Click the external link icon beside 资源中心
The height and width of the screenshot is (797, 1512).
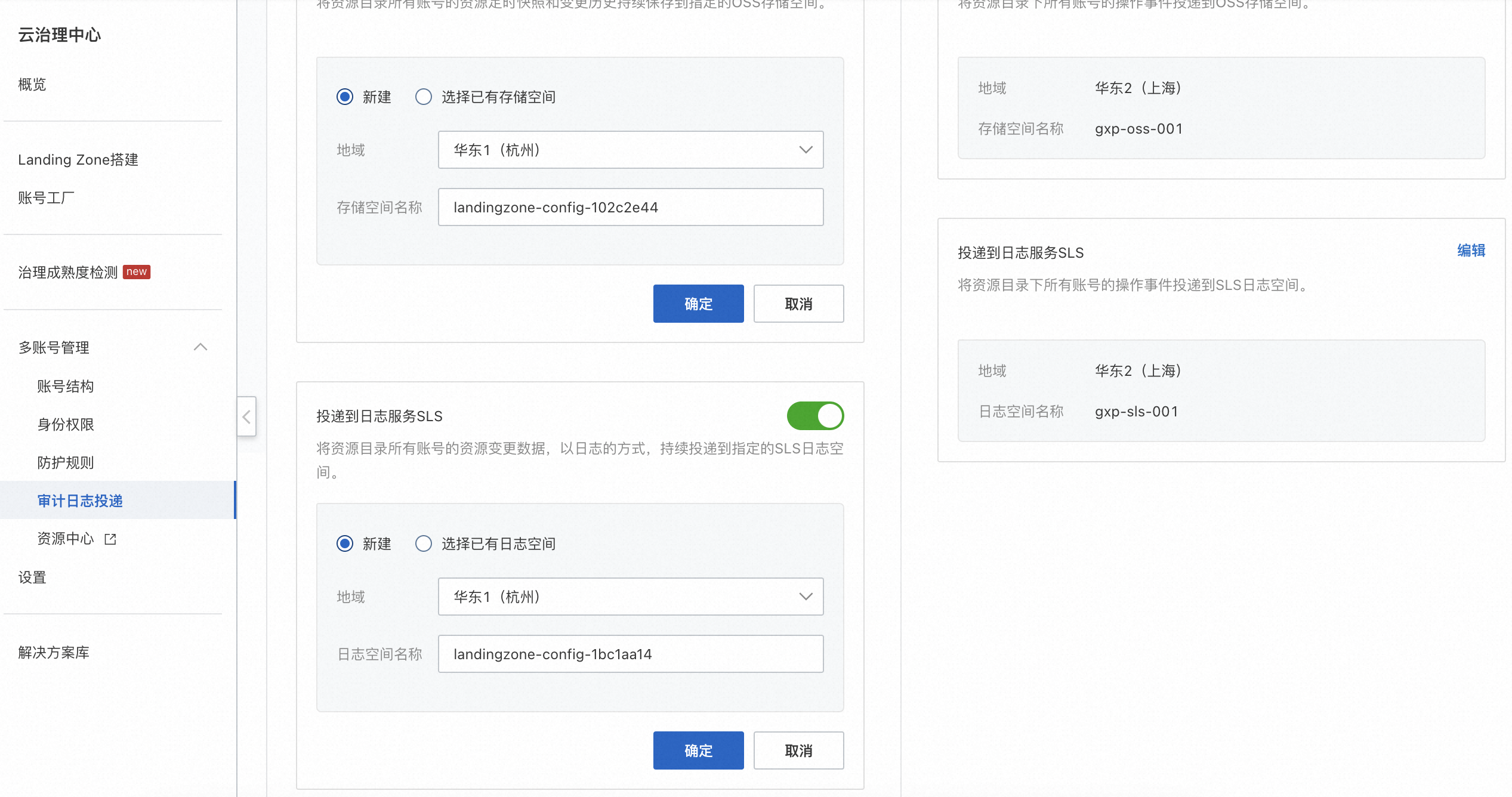(x=110, y=539)
